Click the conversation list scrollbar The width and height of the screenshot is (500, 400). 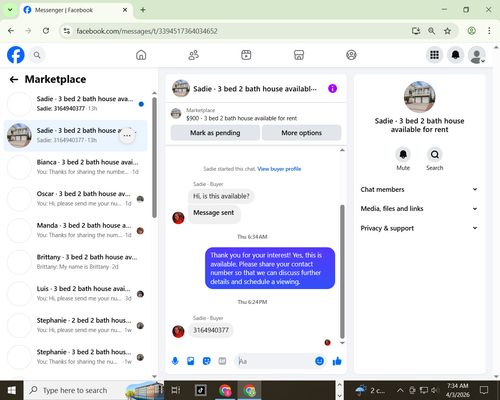pos(154,158)
